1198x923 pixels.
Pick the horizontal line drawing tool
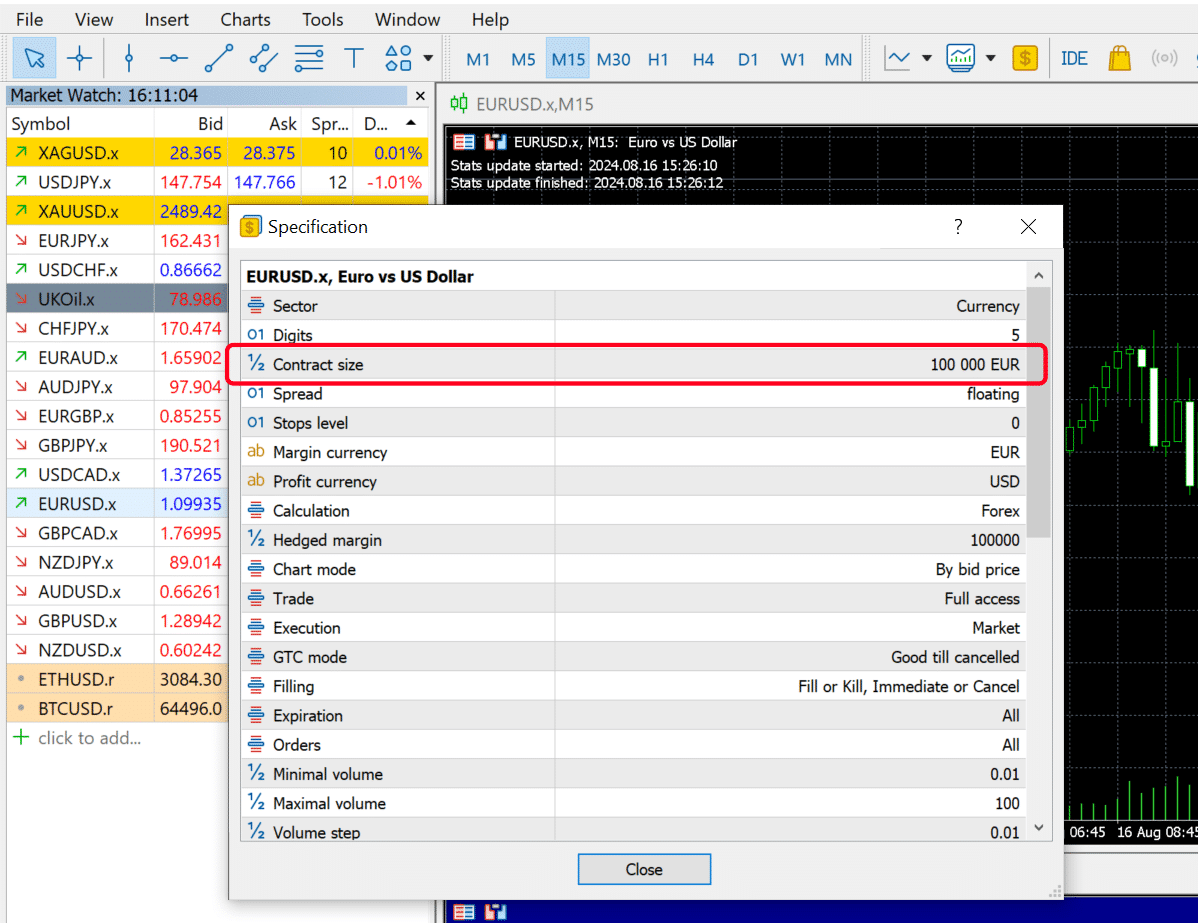173,58
